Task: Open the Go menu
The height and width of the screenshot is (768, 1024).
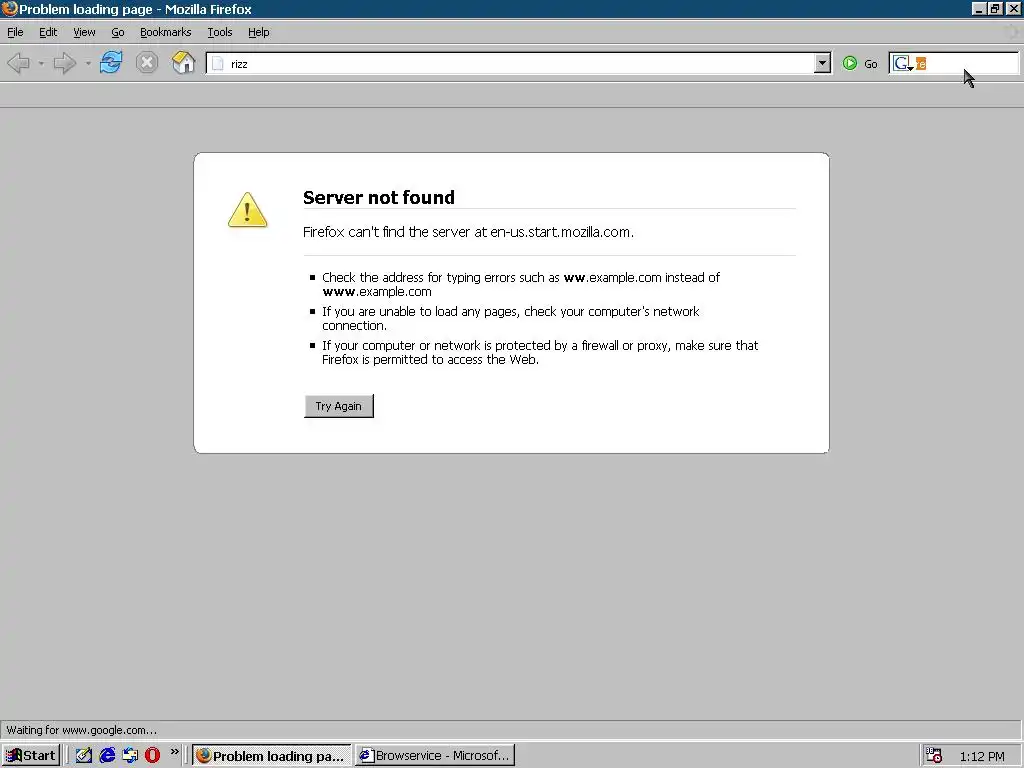Action: [118, 32]
